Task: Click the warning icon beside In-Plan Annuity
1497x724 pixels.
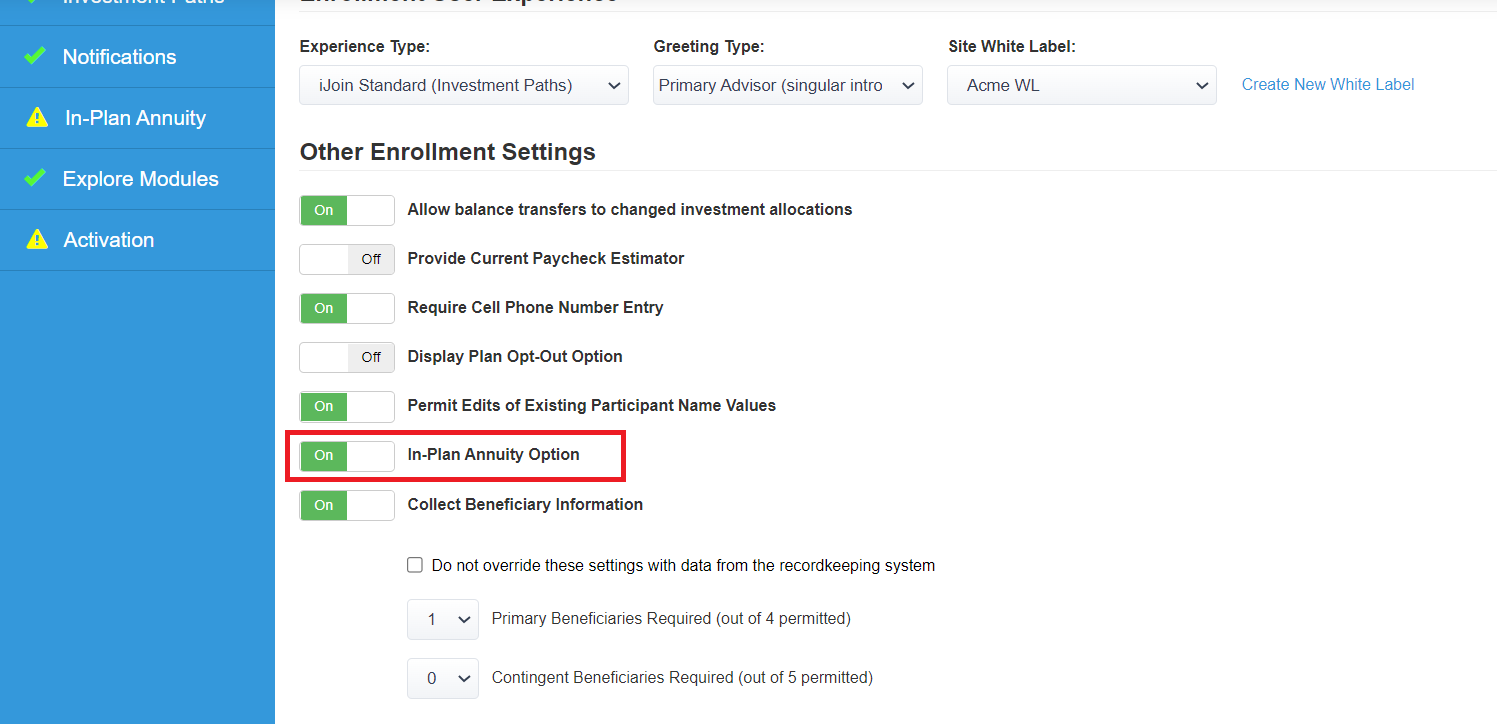Action: 37,118
